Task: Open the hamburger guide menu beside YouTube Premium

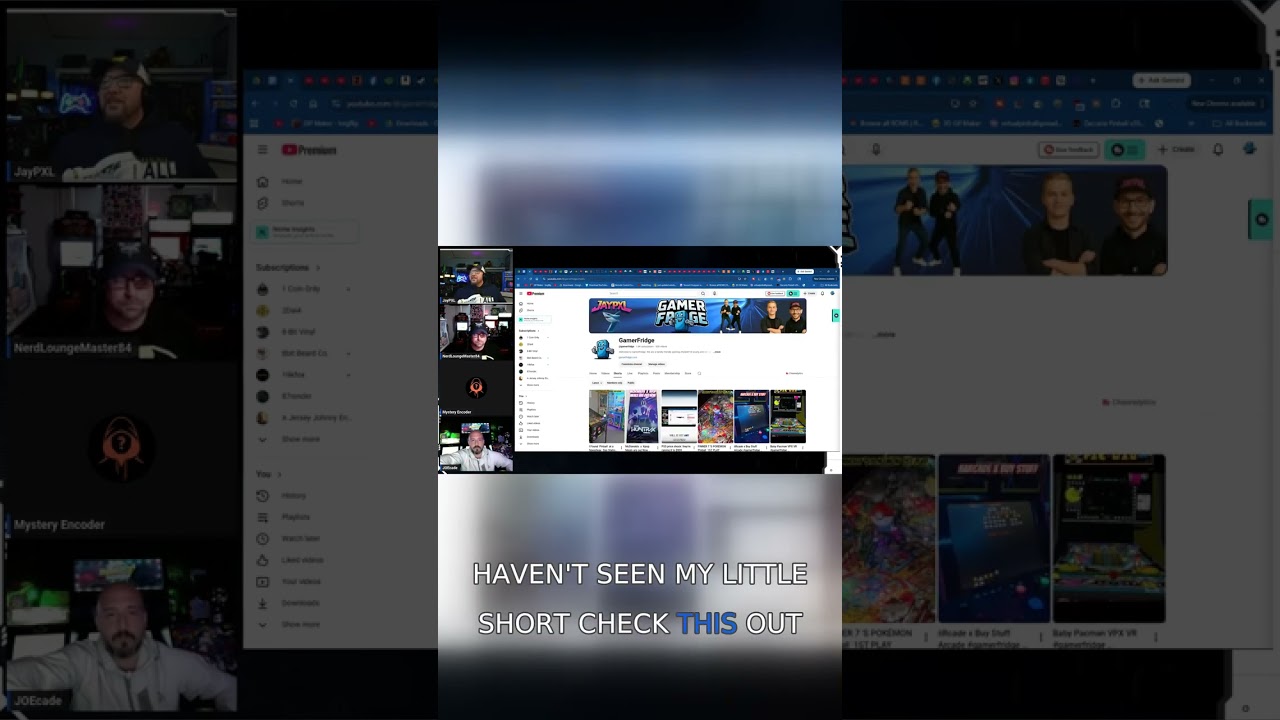Action: pos(262,150)
